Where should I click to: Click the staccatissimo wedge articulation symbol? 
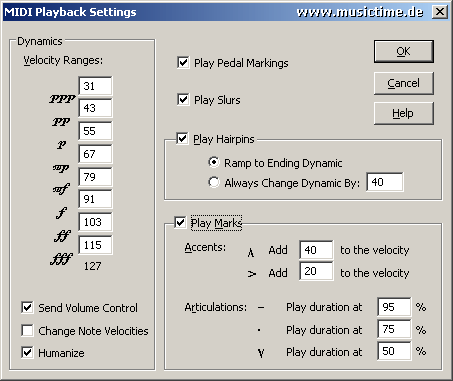click(x=261, y=353)
